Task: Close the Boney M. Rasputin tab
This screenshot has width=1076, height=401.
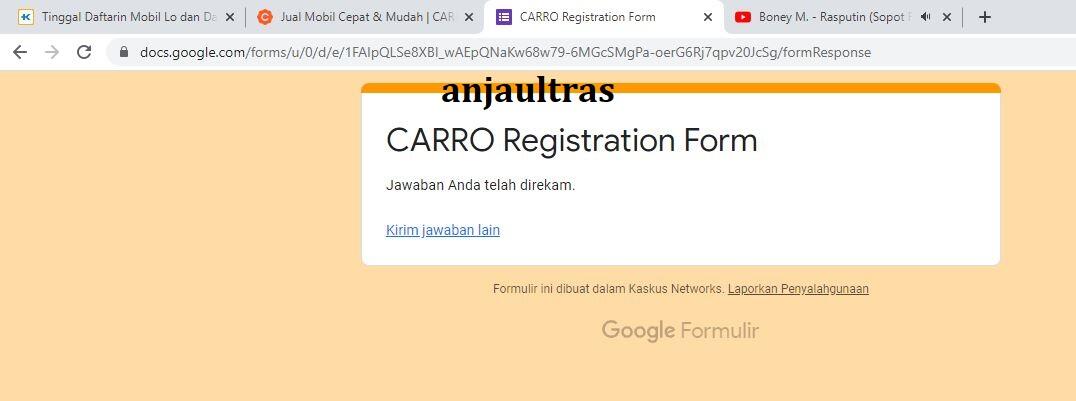Action: click(x=946, y=17)
